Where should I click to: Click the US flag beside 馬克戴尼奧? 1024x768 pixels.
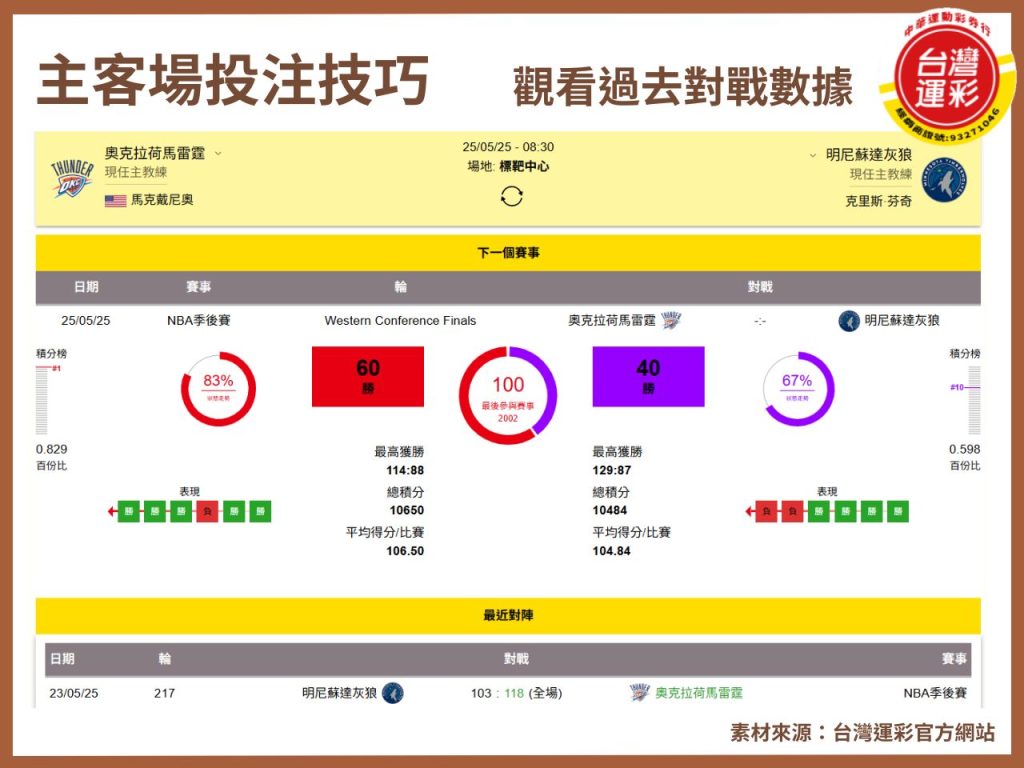[116, 200]
